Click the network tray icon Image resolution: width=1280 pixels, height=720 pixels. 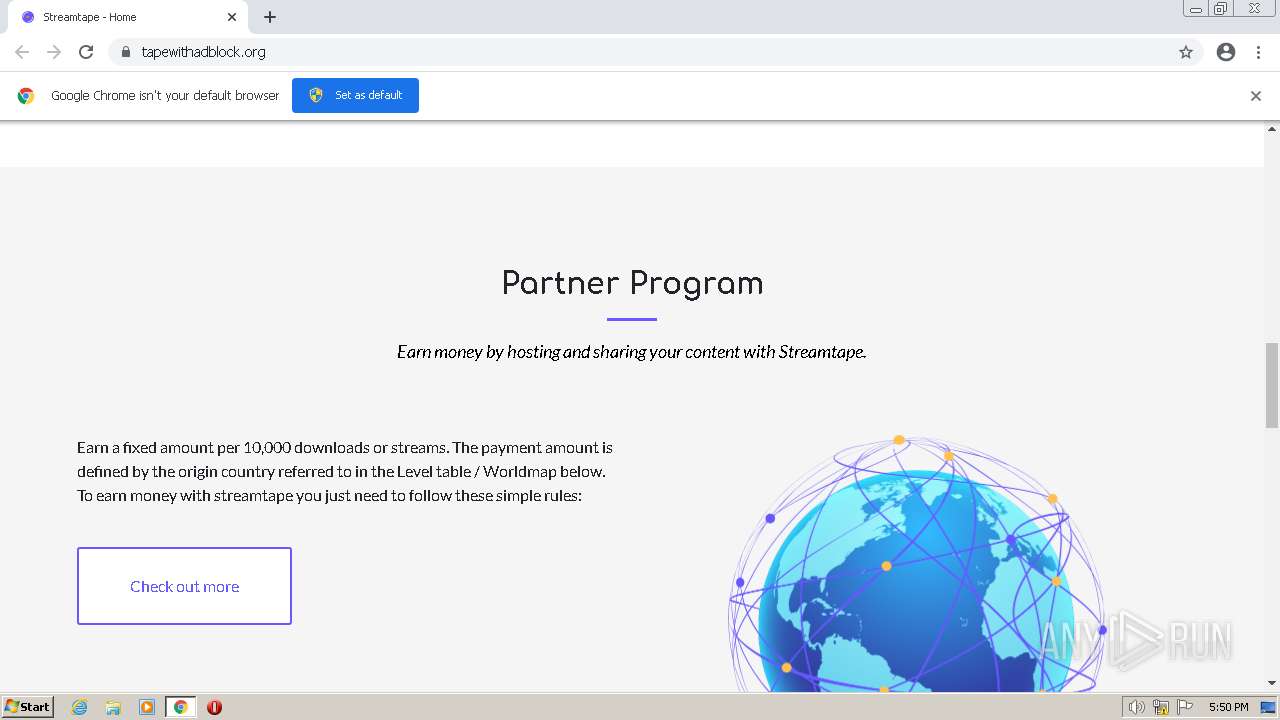click(x=1161, y=707)
